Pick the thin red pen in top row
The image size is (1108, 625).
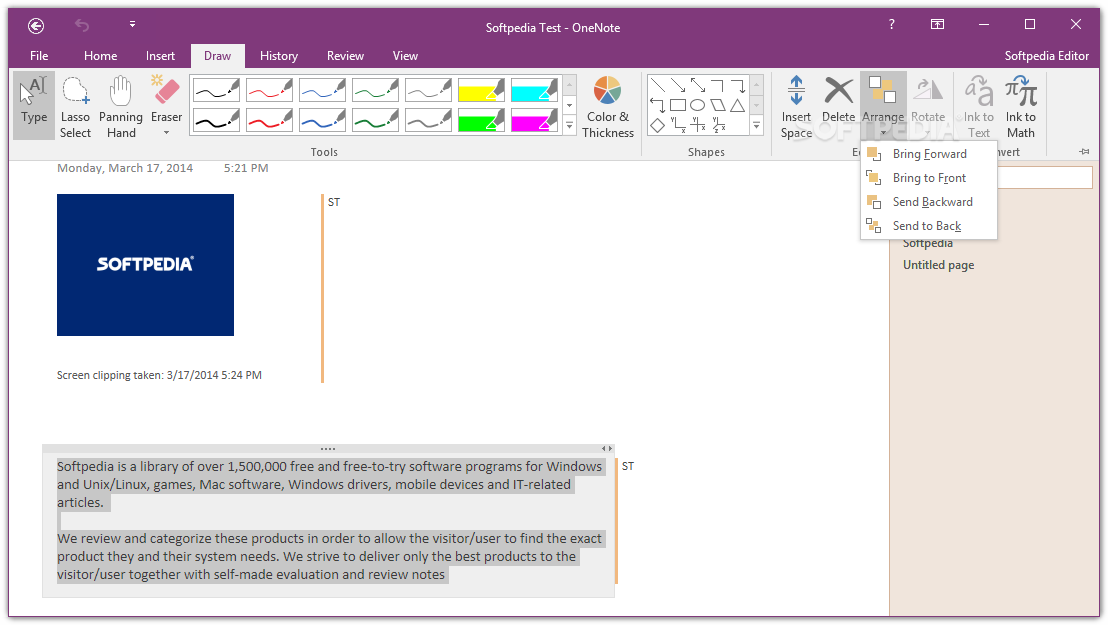click(269, 90)
